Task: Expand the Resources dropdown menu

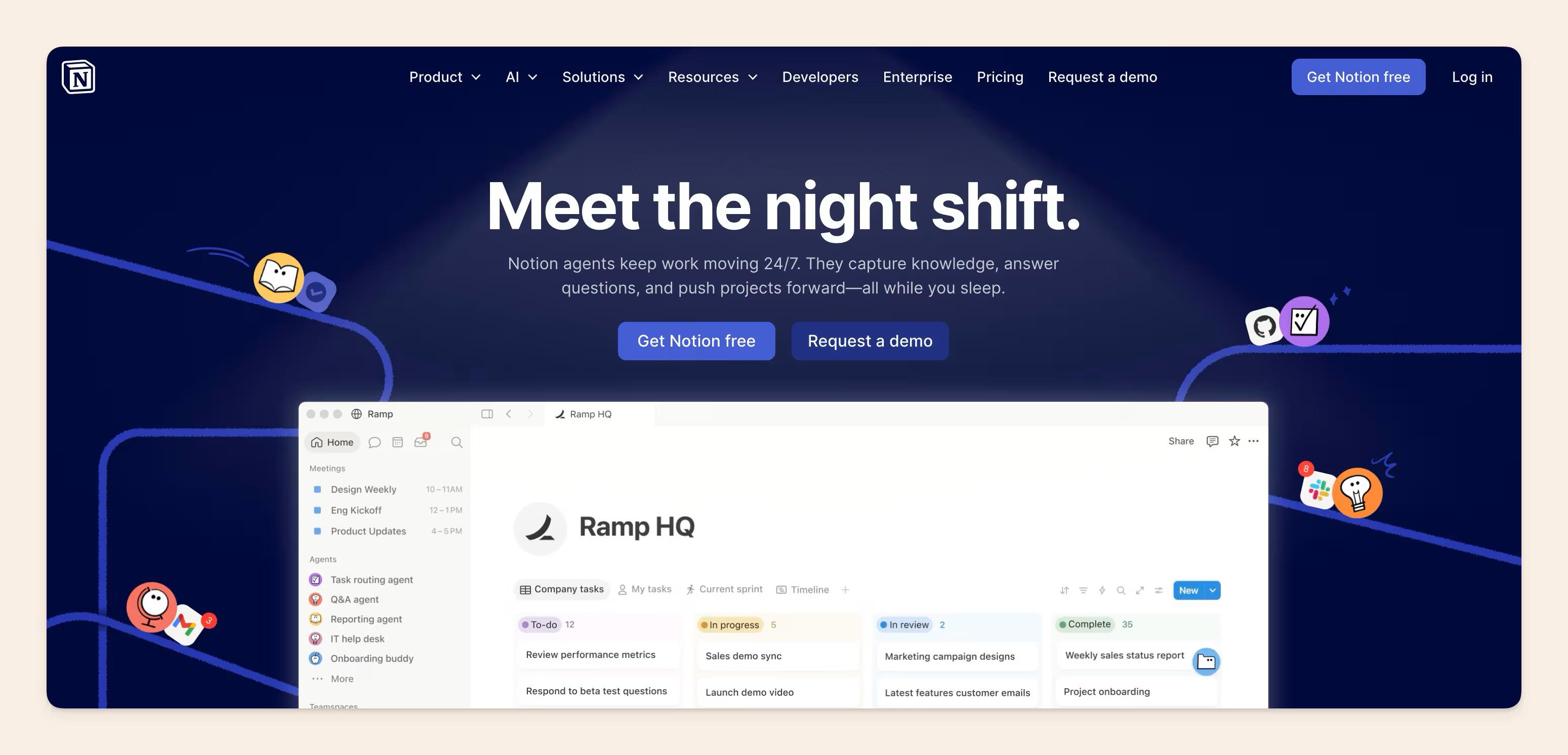Action: [713, 77]
